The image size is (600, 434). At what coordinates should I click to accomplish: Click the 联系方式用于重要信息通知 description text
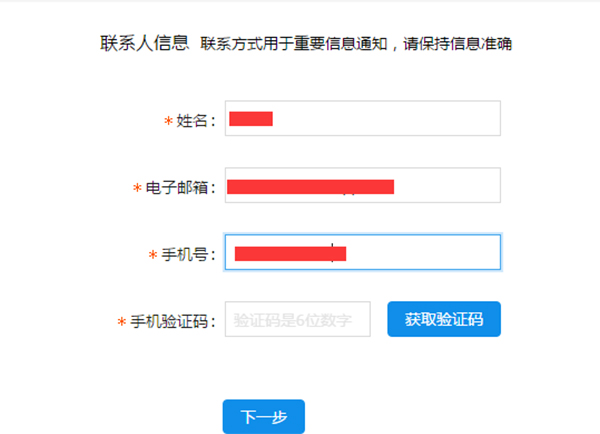[357, 45]
